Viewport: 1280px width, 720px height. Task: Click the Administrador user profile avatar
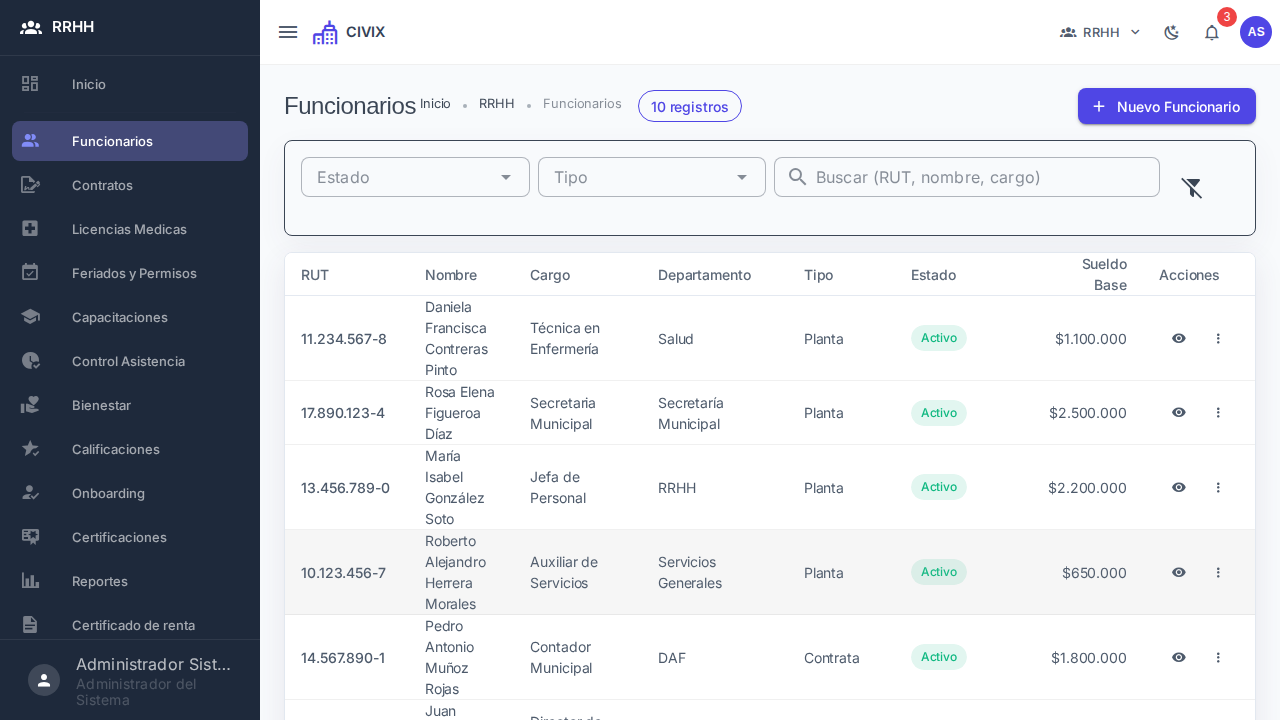click(x=44, y=680)
